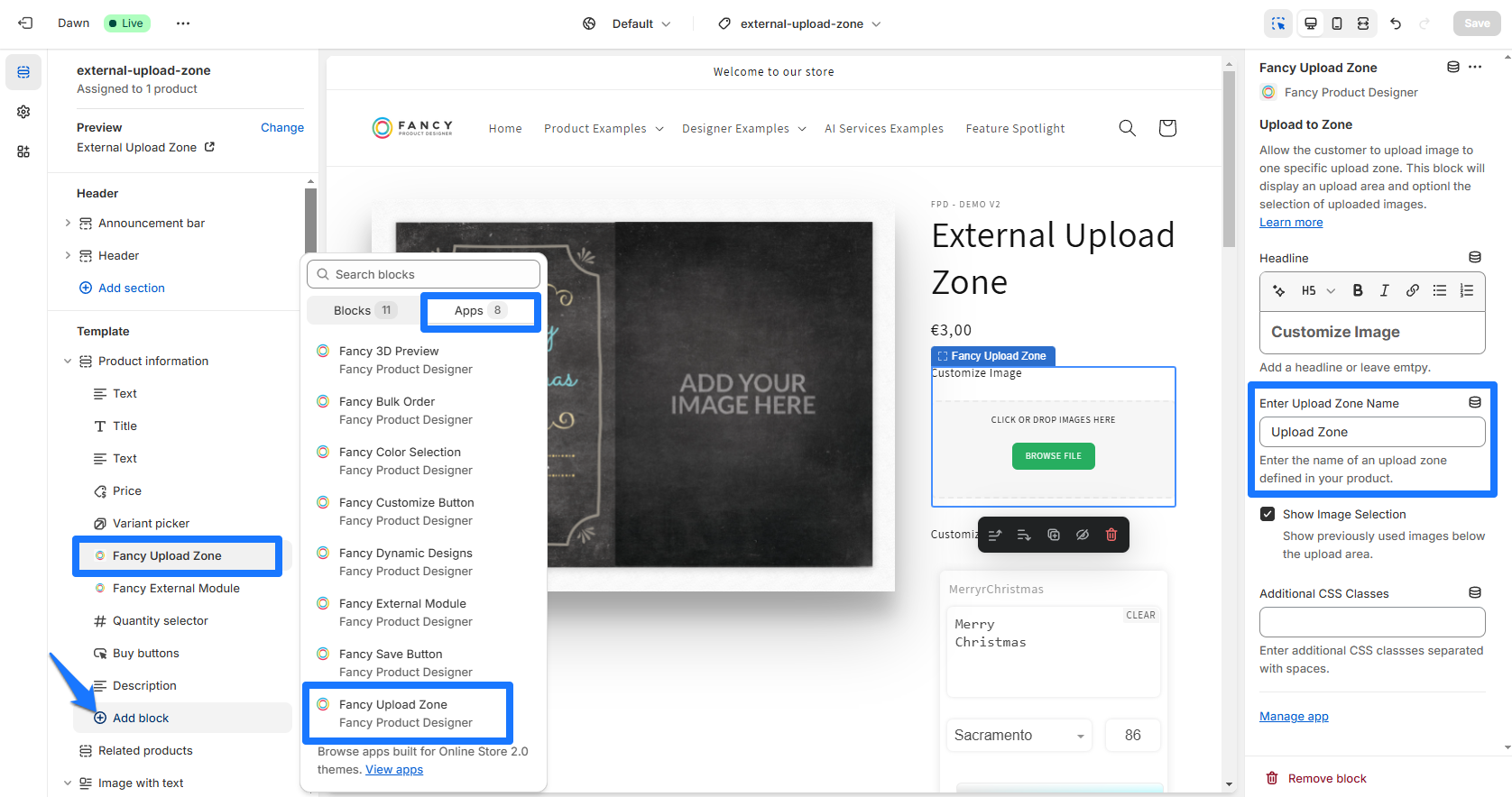Switch to desktop preview
The height and width of the screenshot is (797, 1512).
point(1311,23)
